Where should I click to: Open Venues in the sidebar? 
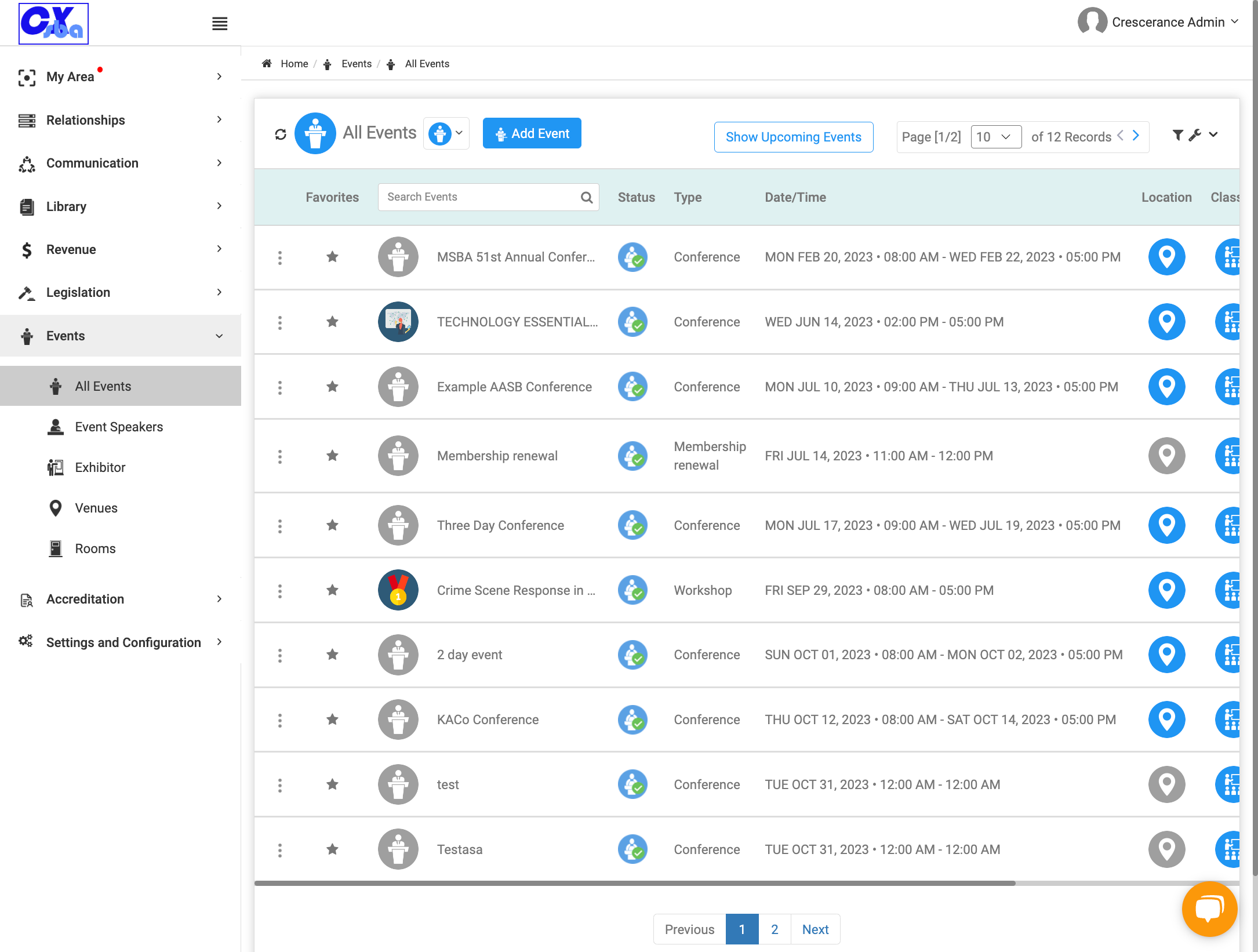click(x=96, y=508)
